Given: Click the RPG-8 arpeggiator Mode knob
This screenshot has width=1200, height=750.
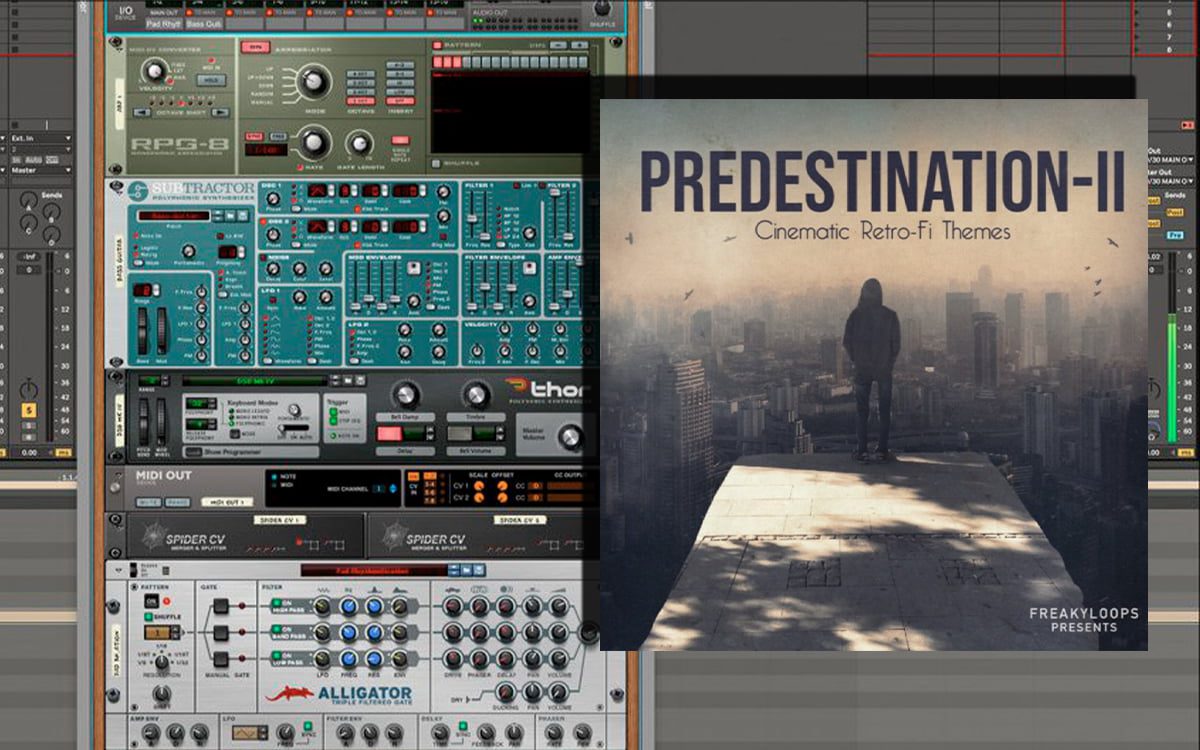Looking at the screenshot, I should (x=314, y=81).
